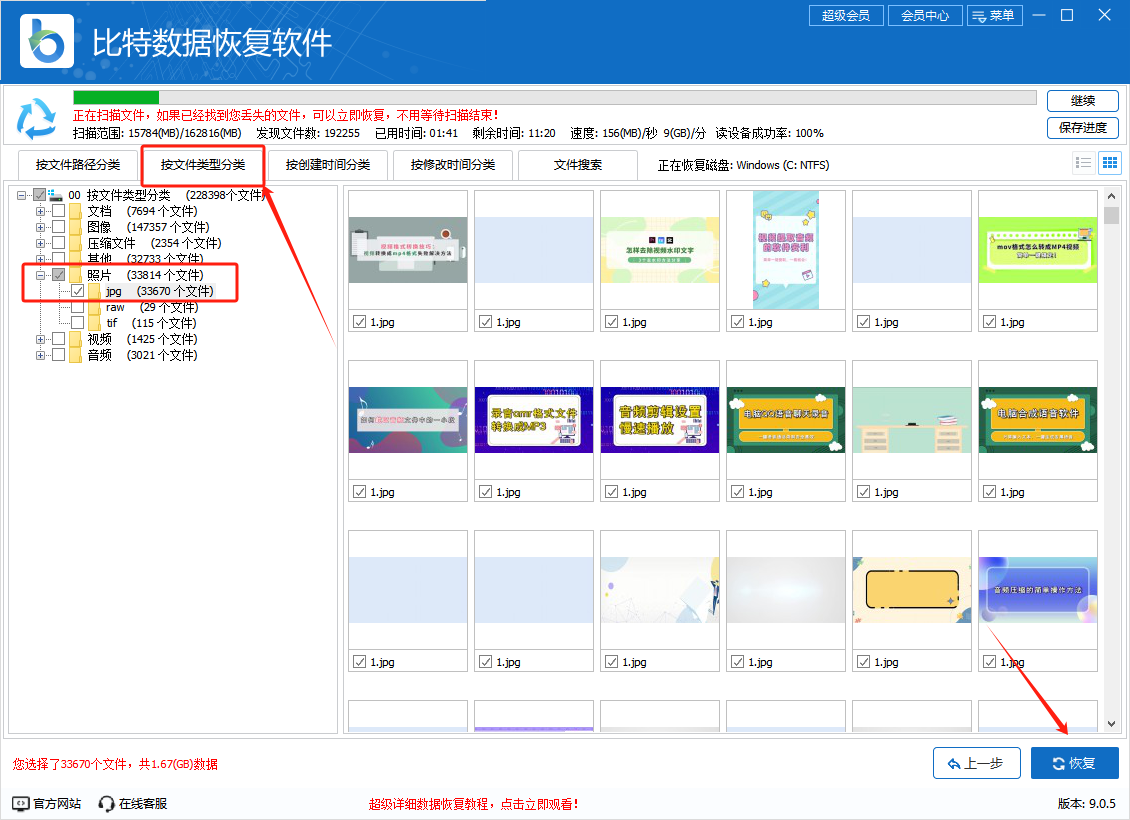Viewport: 1130px width, 820px height.
Task: Open the 文件搜索 tab
Action: 578,165
